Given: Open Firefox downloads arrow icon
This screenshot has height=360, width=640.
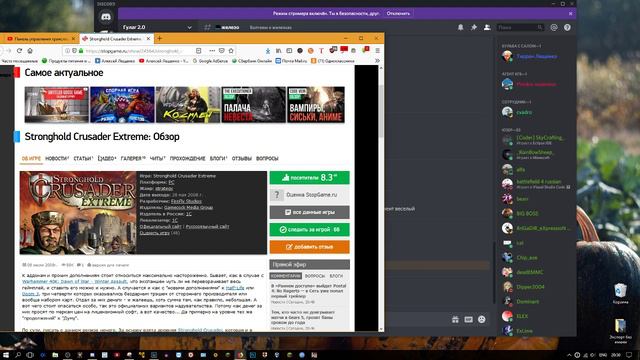Looking at the screenshot, I should (268, 51).
